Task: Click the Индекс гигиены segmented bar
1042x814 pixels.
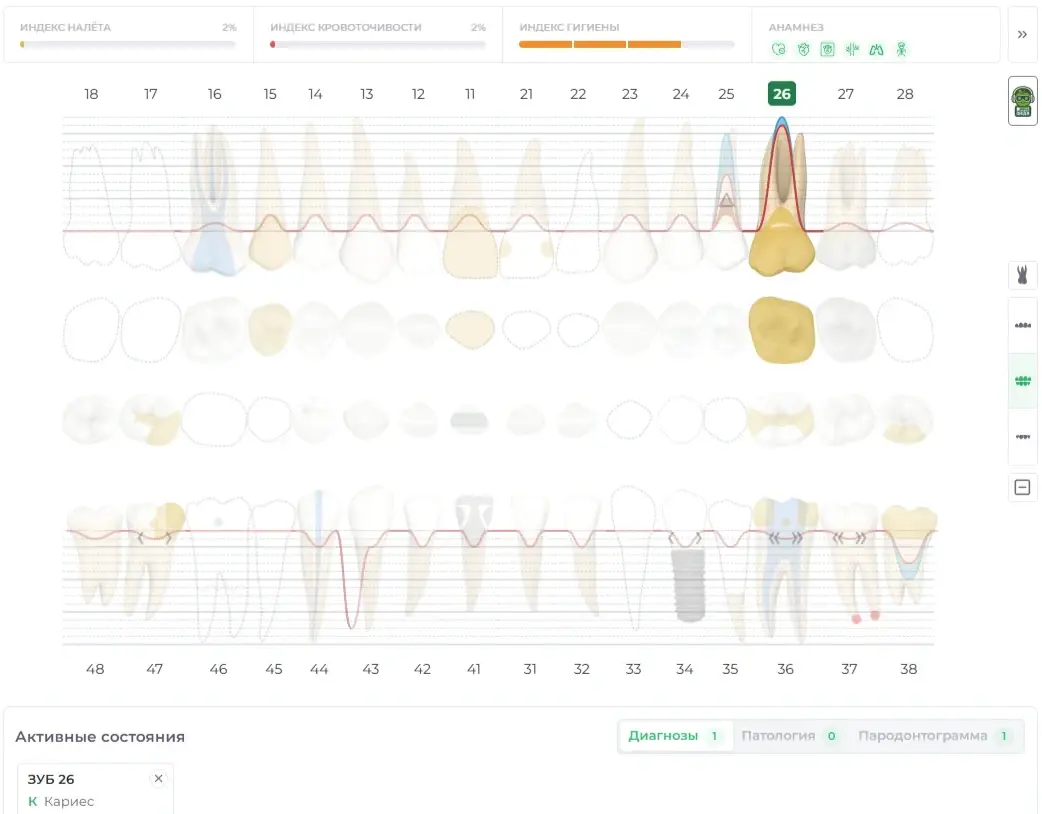Action: 627,45
